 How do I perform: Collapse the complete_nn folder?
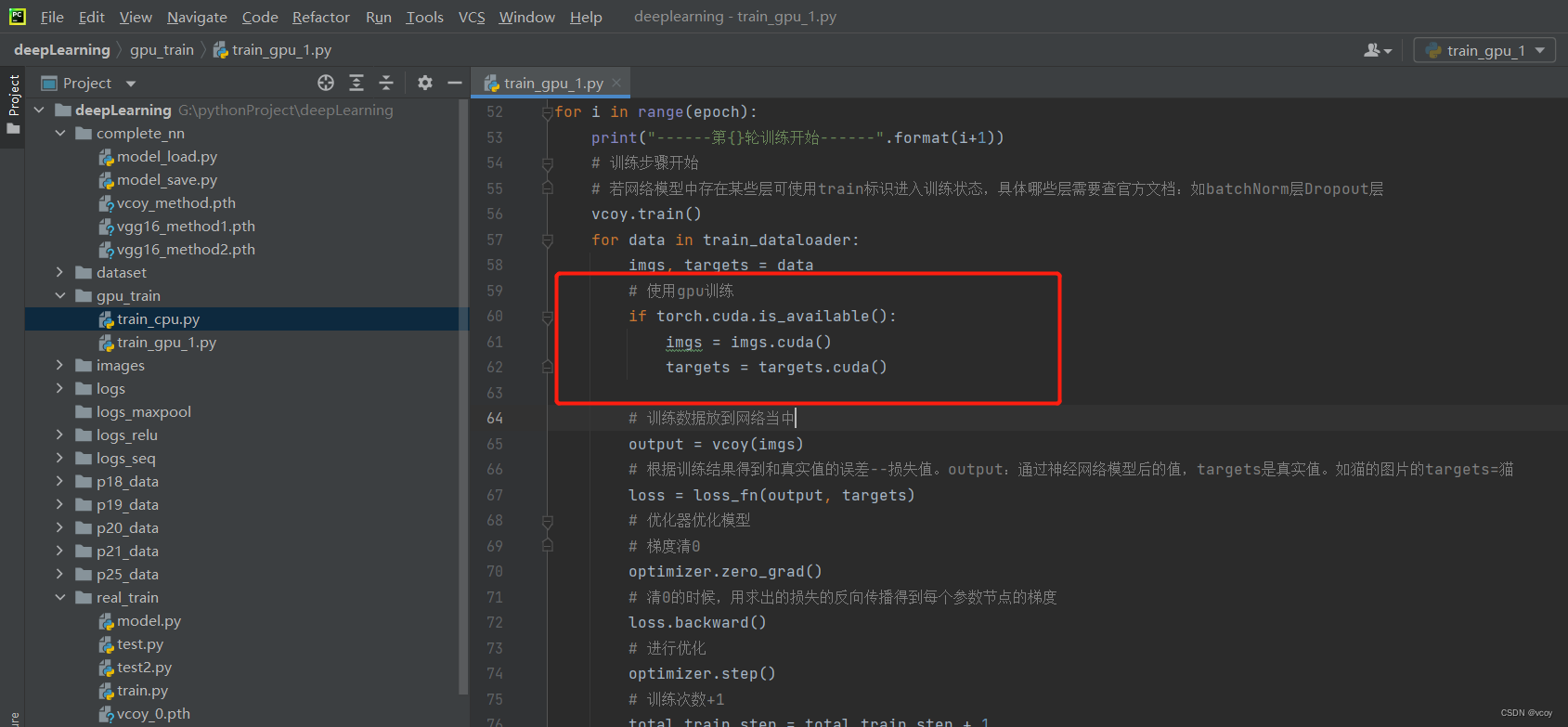(59, 133)
